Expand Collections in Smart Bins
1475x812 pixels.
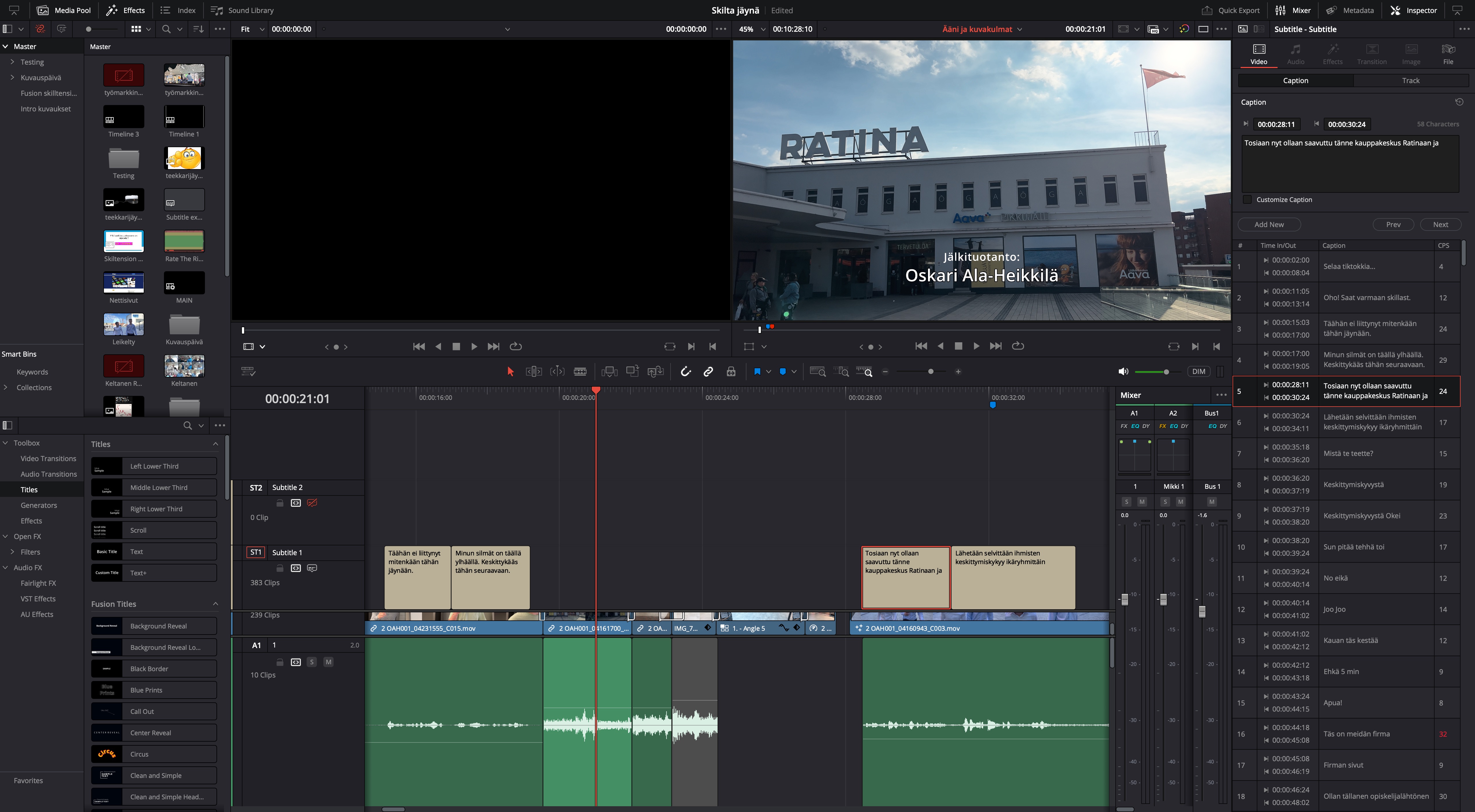tap(5, 388)
